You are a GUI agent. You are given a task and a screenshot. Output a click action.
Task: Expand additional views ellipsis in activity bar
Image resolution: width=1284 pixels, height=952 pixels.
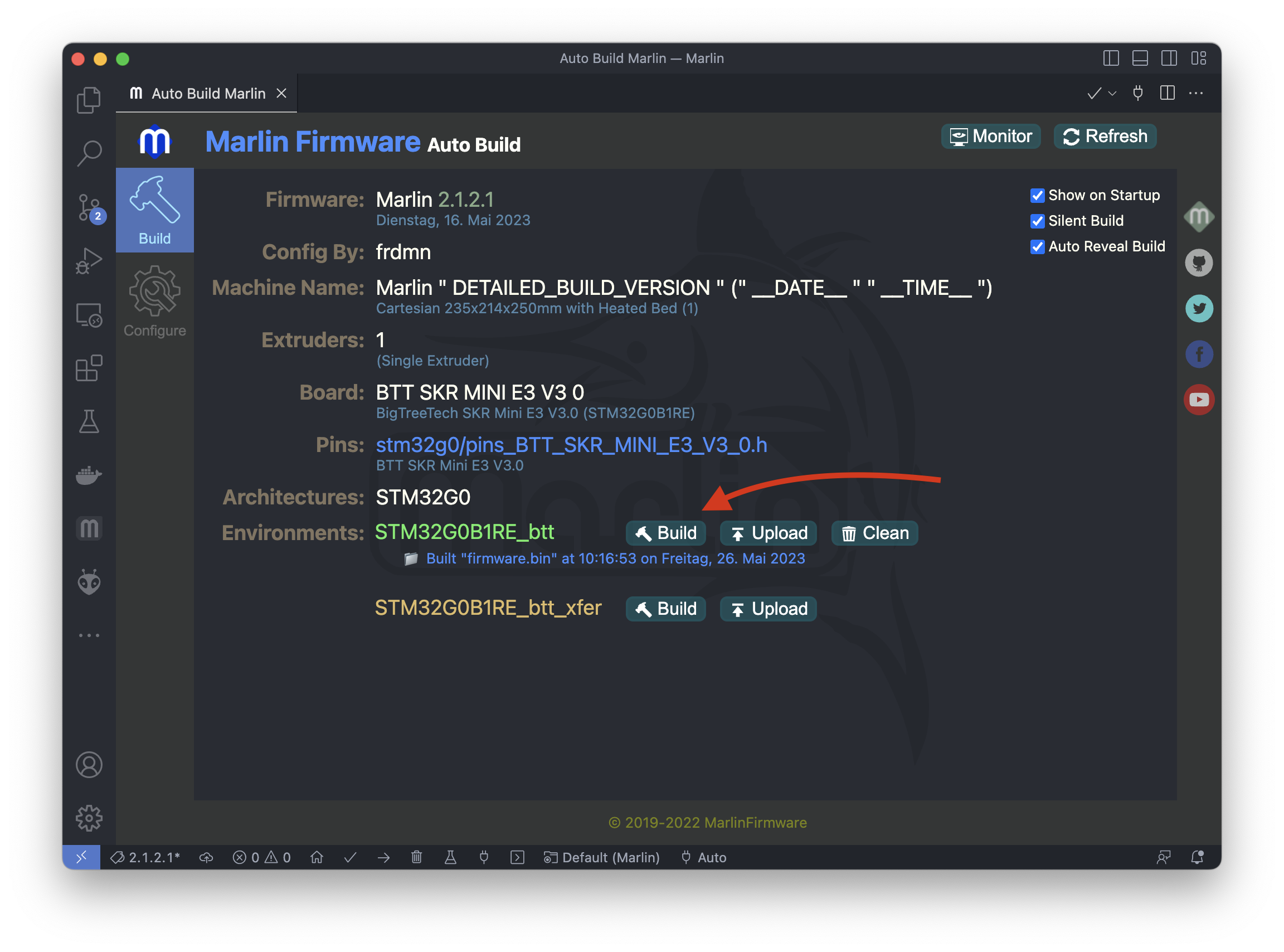[x=89, y=635]
